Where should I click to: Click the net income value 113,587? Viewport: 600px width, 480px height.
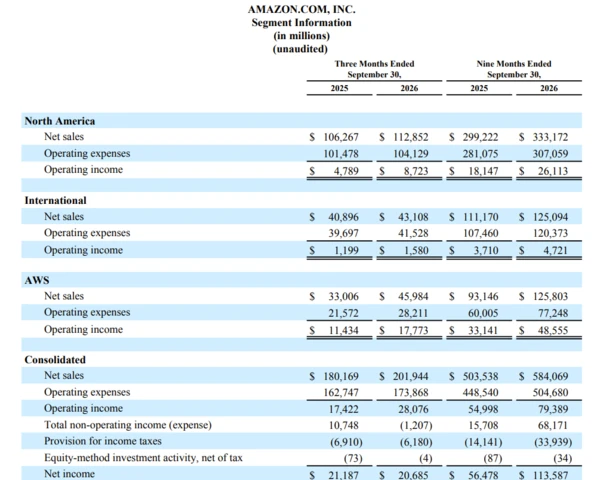(550, 475)
